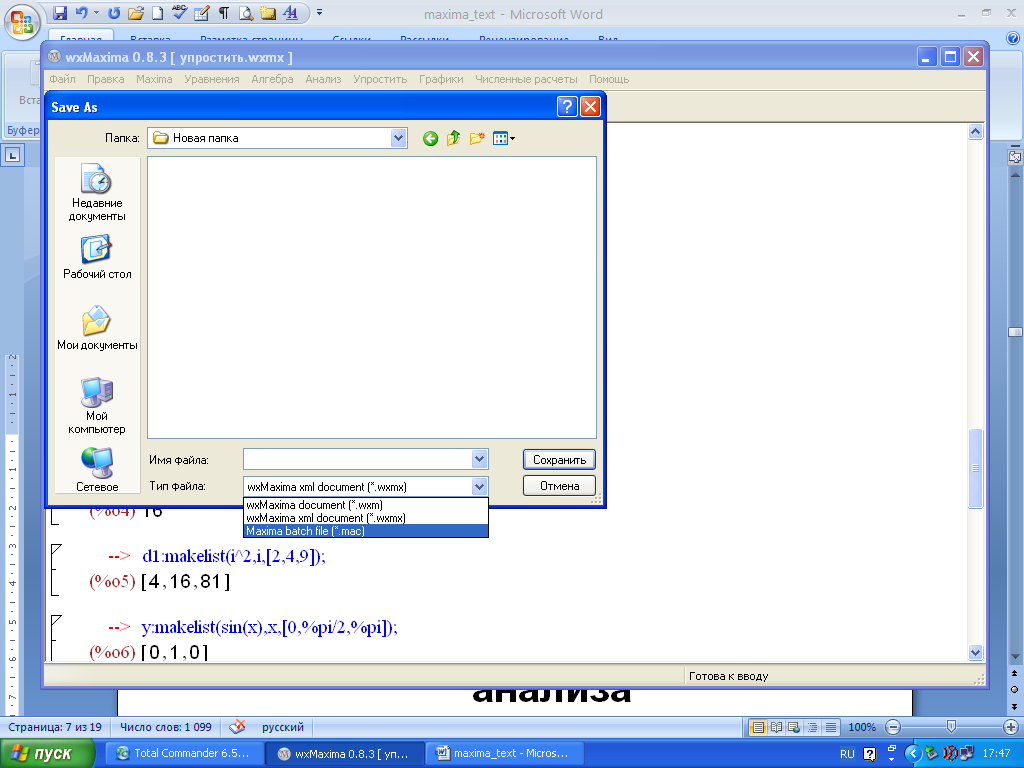Viewport: 1024px width, 768px height.
Task: Click the Word zoom slider handle
Action: 951,727
